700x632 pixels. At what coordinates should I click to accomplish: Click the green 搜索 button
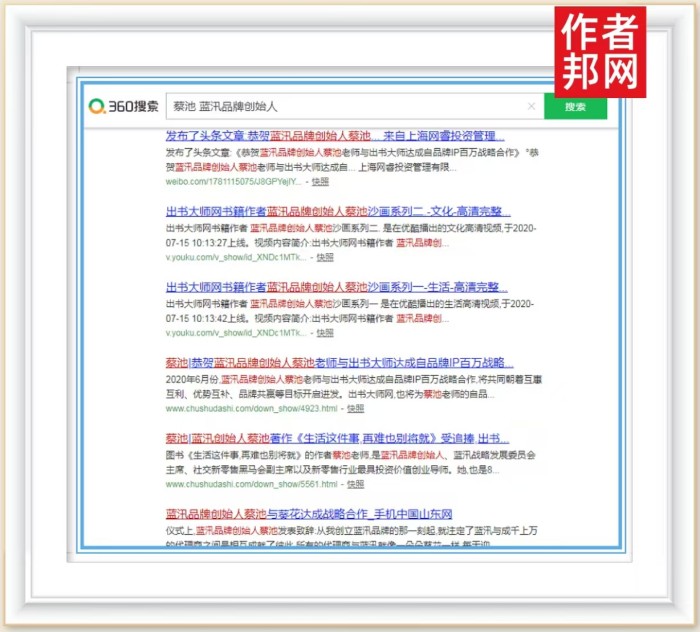point(575,106)
